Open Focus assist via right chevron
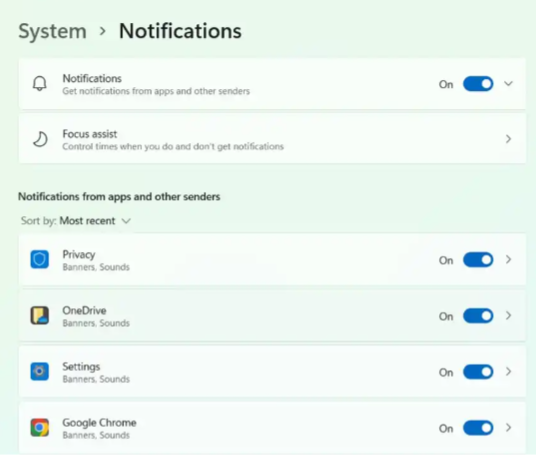Screen dimensions: 536x462 coord(508,139)
